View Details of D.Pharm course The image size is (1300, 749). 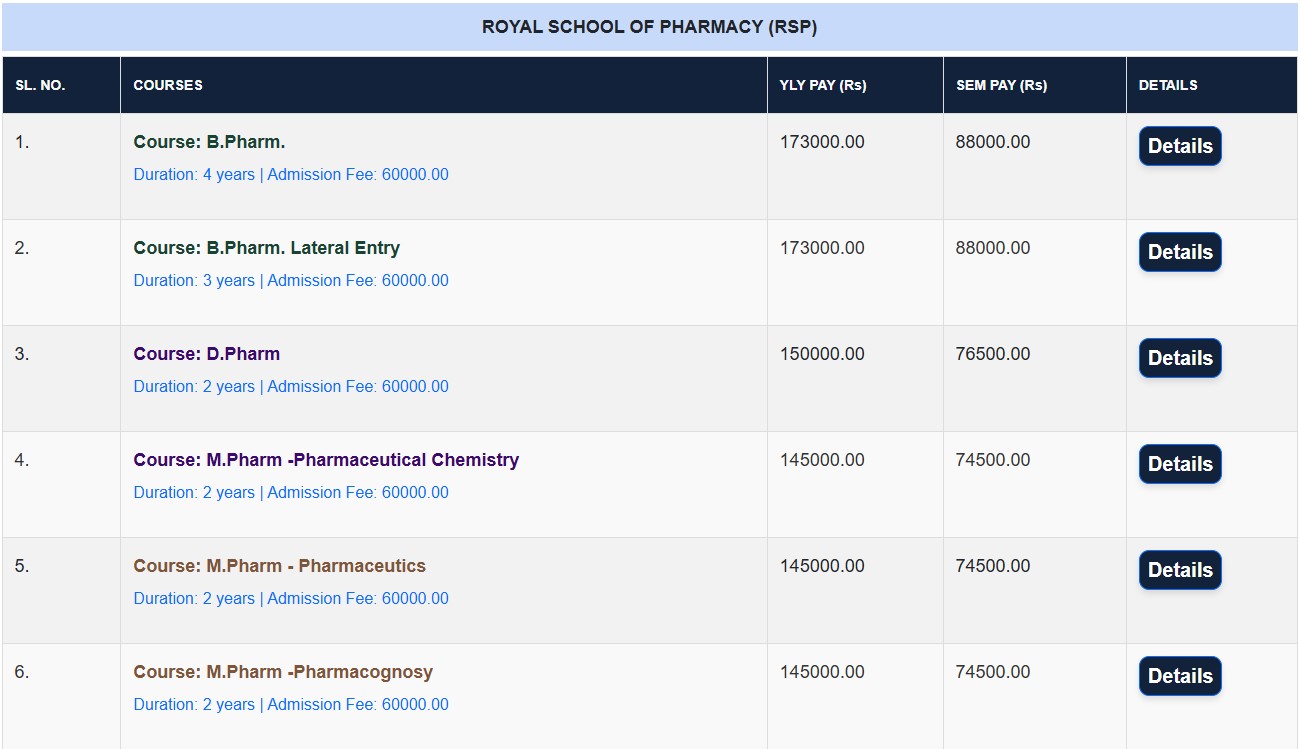point(1180,358)
